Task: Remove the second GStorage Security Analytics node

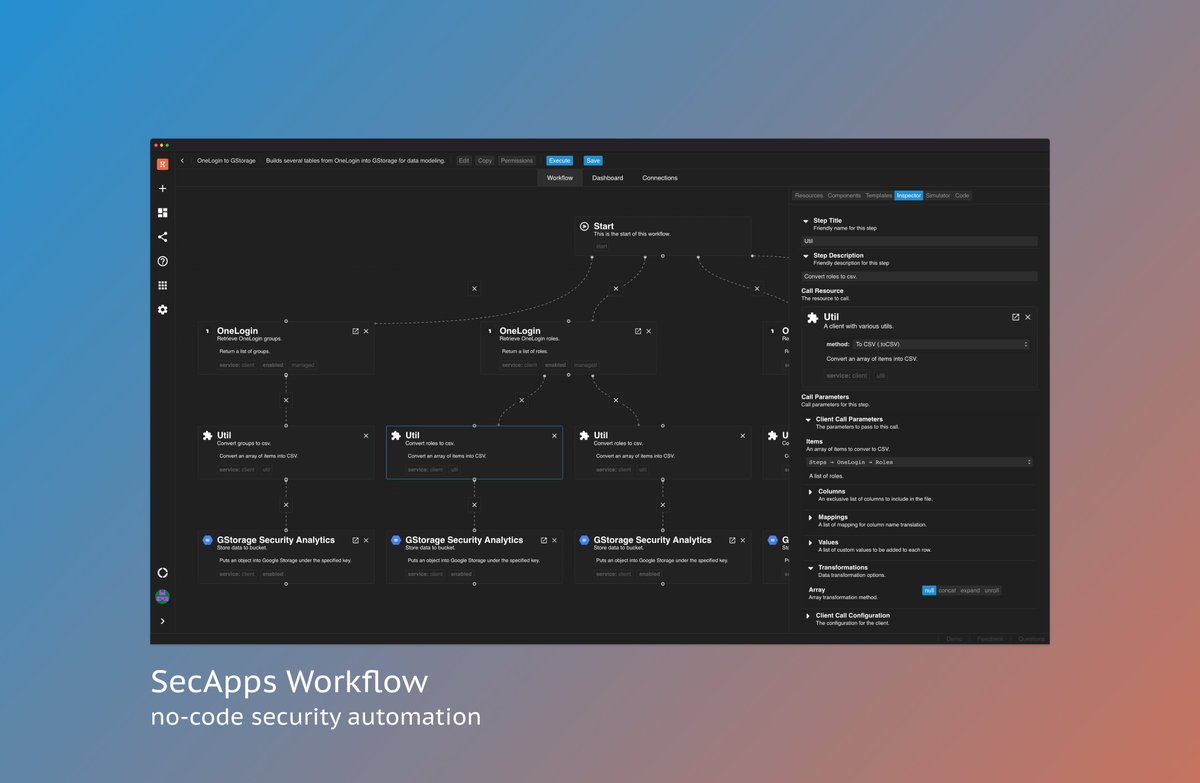Action: pos(554,540)
